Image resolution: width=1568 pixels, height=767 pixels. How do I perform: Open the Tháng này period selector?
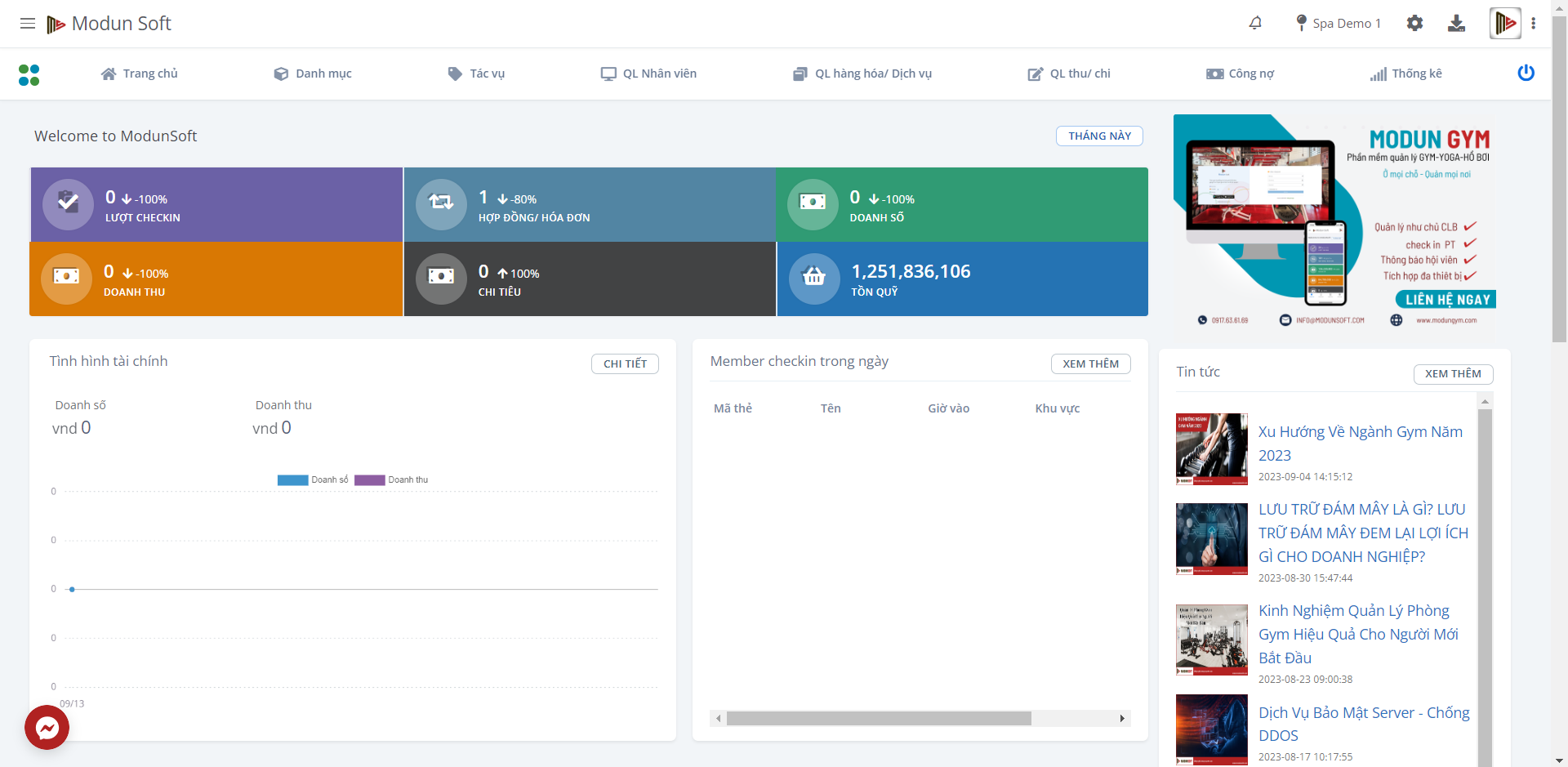pyautogui.click(x=1099, y=136)
